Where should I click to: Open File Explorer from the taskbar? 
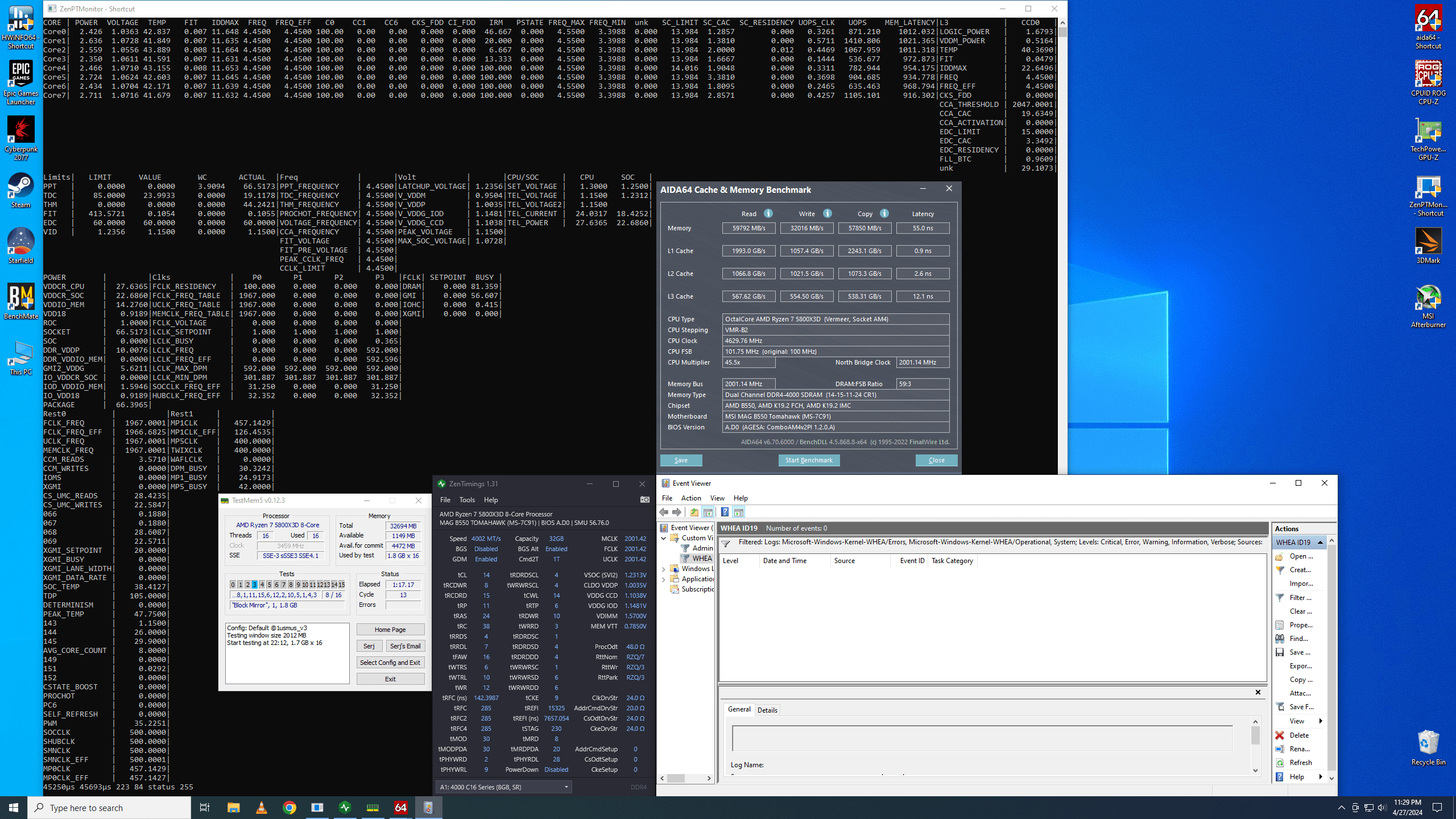pyautogui.click(x=234, y=808)
